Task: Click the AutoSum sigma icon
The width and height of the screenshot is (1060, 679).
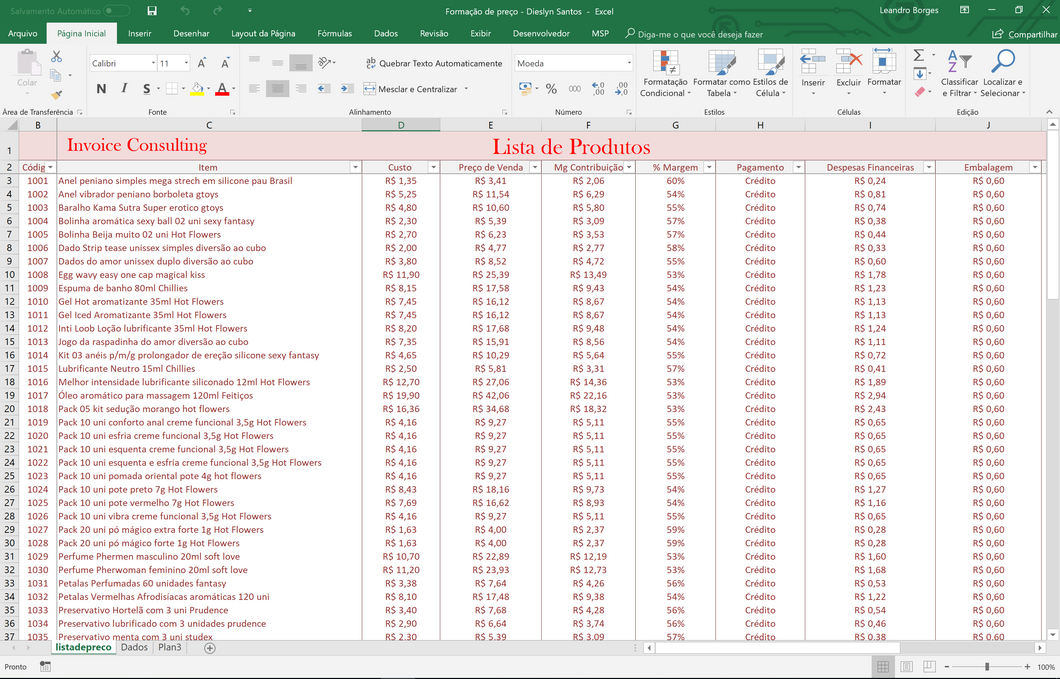Action: 919,56
